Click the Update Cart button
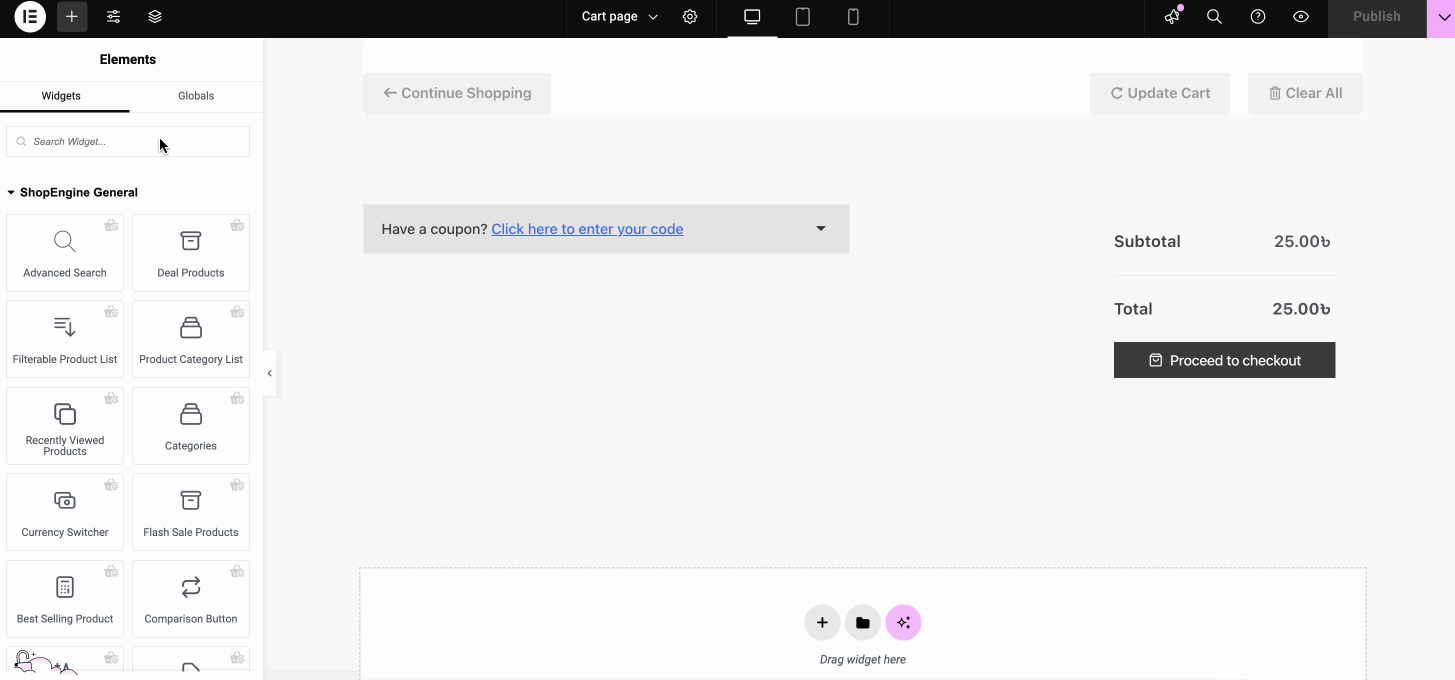Viewport: 1455px width, 680px height. point(1160,93)
